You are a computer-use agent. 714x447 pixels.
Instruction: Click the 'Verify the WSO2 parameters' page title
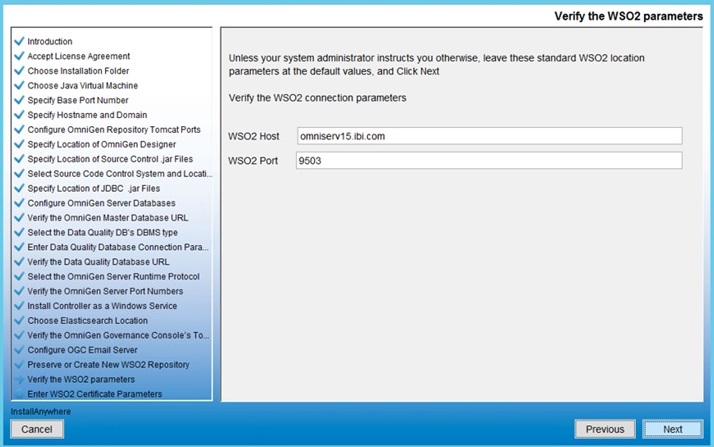(628, 16)
